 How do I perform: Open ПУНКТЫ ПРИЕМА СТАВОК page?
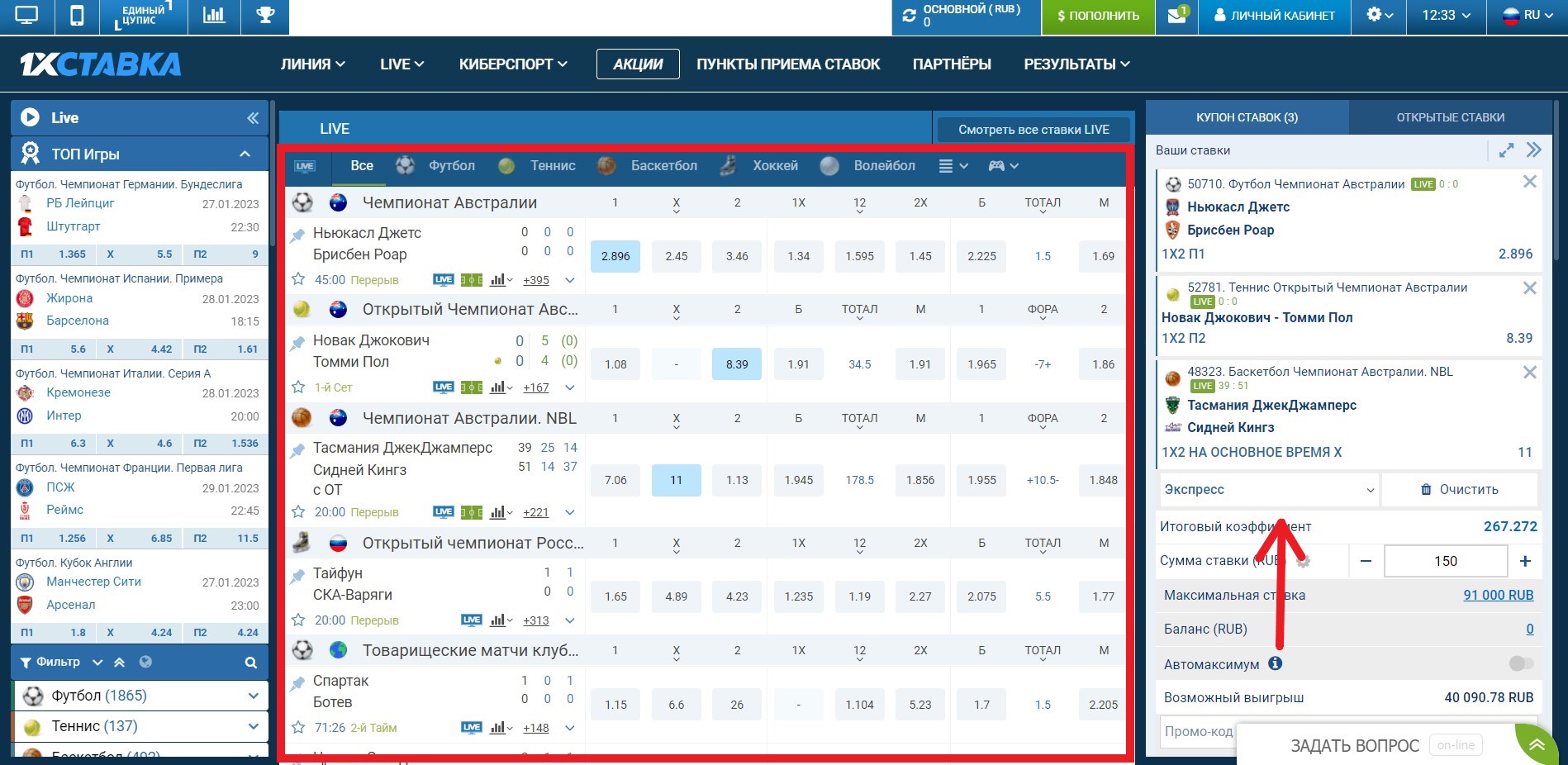click(x=788, y=64)
